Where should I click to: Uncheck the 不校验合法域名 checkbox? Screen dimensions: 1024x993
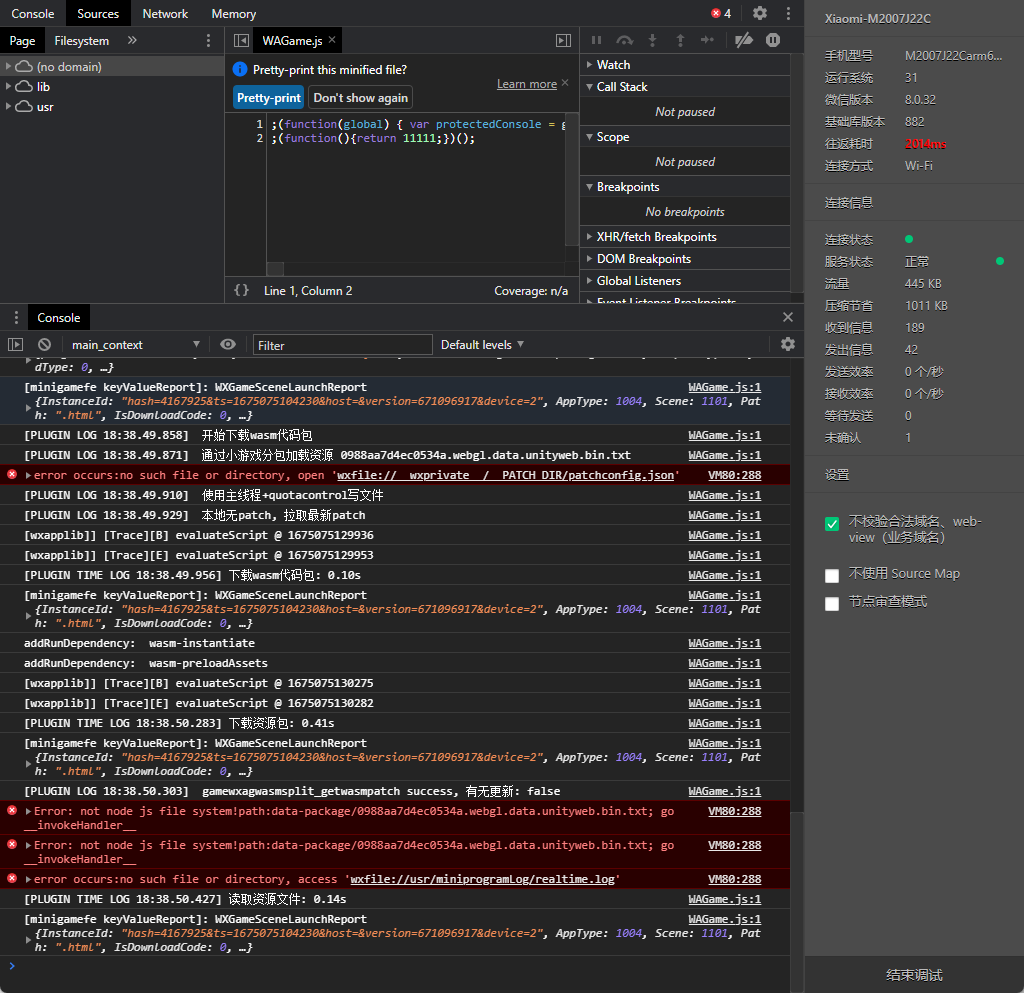[x=832, y=523]
